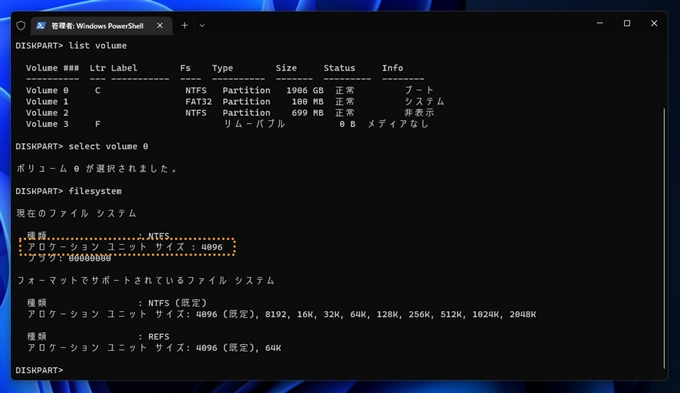
Task: Click the '64K' size under REFS
Action: 273,348
